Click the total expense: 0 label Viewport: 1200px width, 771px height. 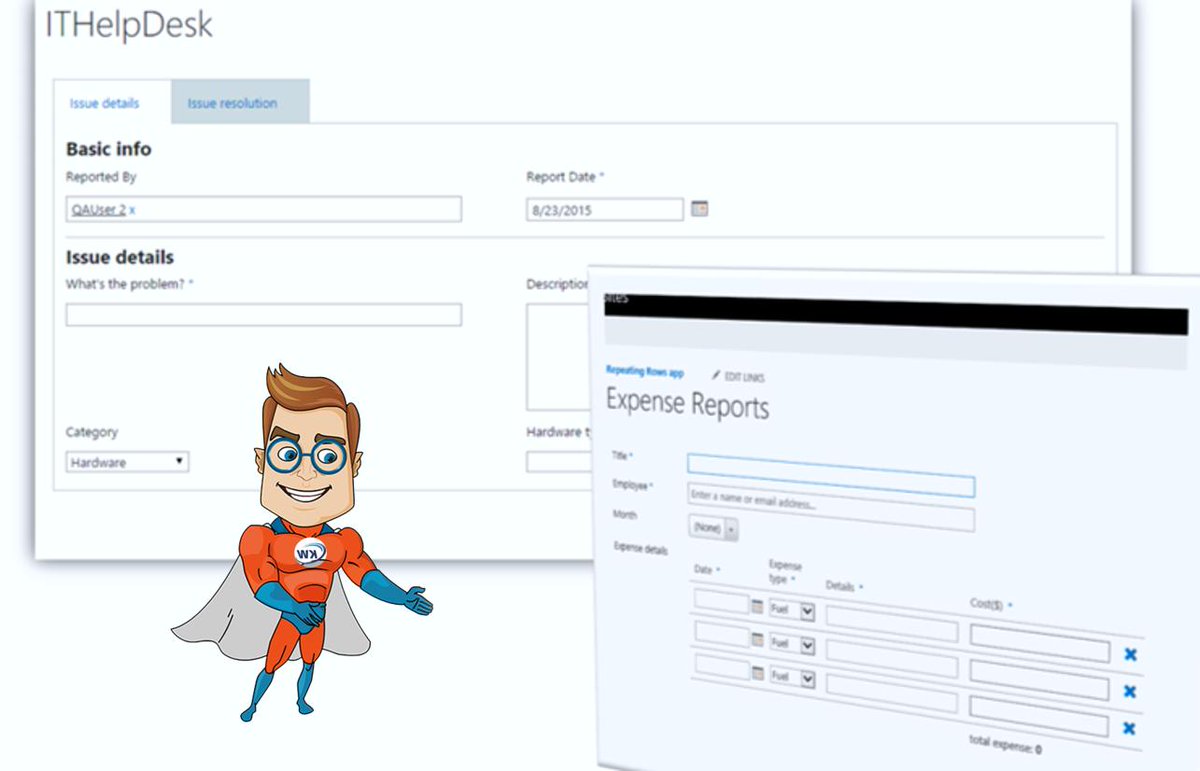pos(1005,744)
